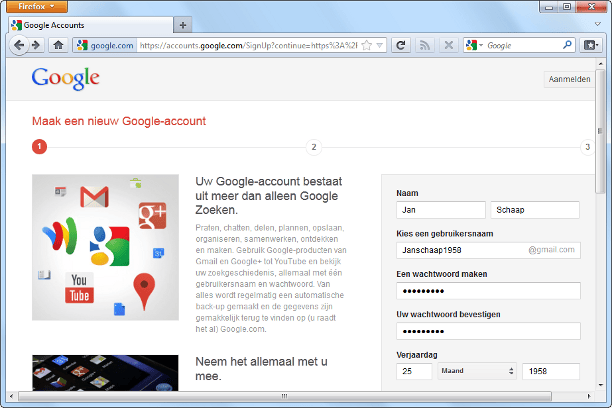The height and width of the screenshot is (408, 612).
Task: Click the horizontal scrollbar thumb
Action: pos(285,396)
